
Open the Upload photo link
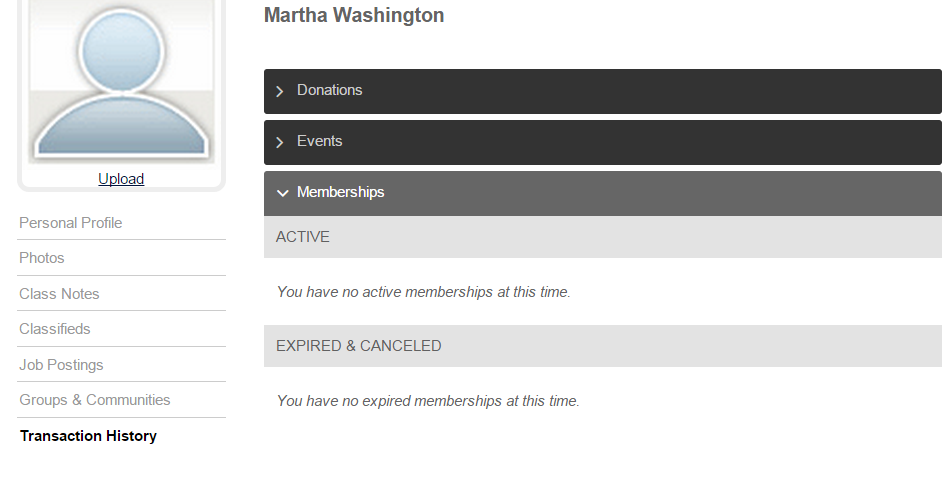(x=121, y=178)
